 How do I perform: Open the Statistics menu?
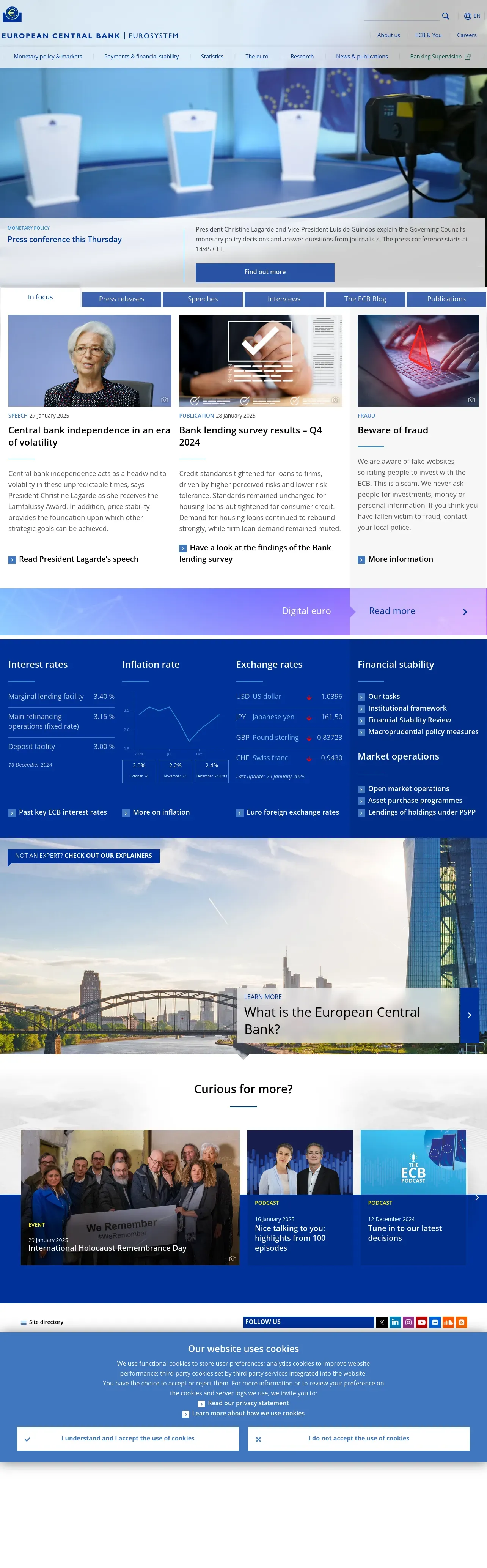[x=212, y=57]
